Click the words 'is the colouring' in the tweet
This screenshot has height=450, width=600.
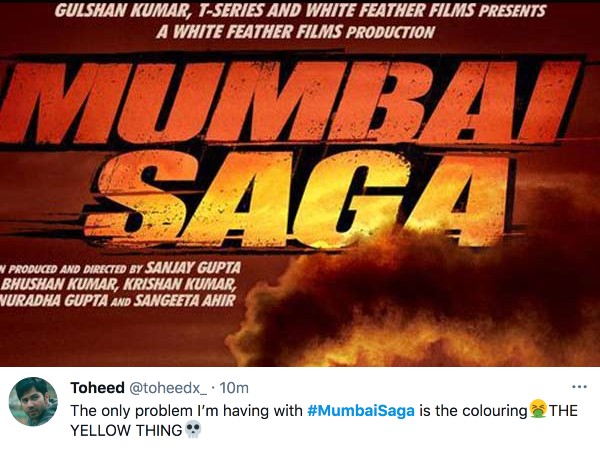click(473, 411)
